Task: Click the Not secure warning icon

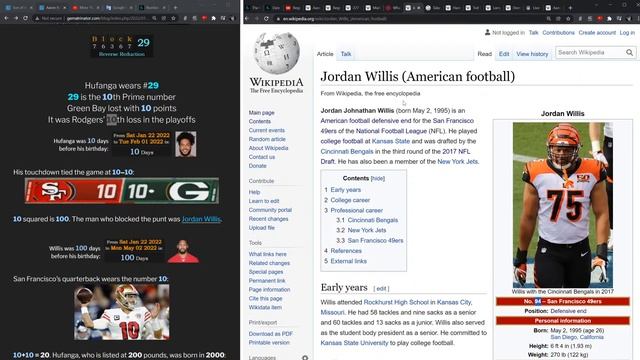Action: pos(37,18)
